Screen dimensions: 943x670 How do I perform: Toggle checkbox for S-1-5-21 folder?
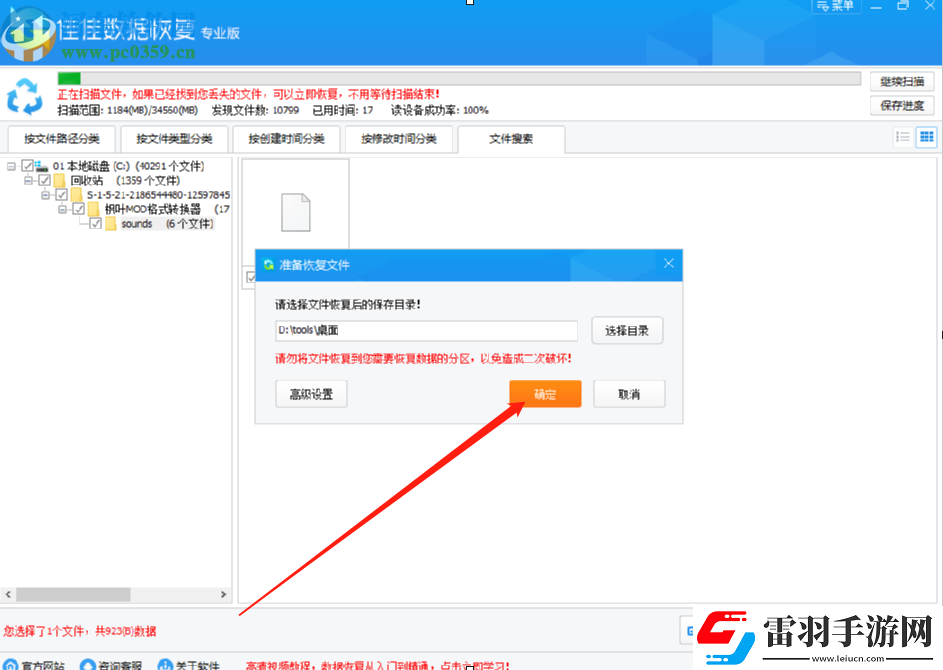[x=61, y=194]
